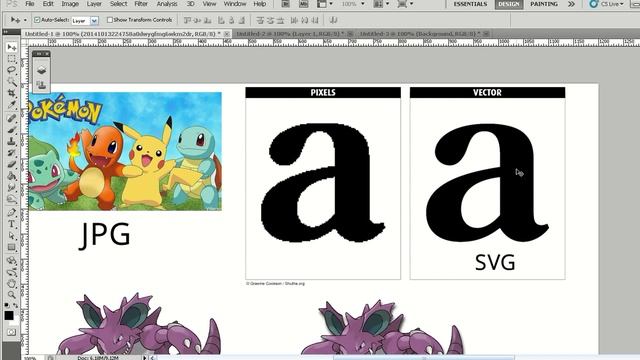Select the Lasso tool
This screenshot has height=360, width=640.
tap(11, 70)
